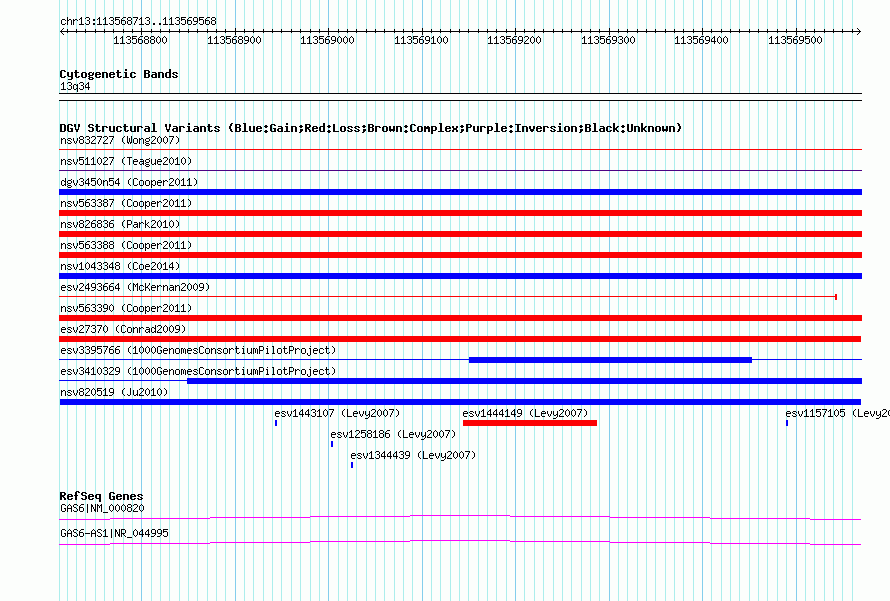Click the 13q34 band label
Image resolution: width=890 pixels, height=601 pixels.
click(x=75, y=86)
